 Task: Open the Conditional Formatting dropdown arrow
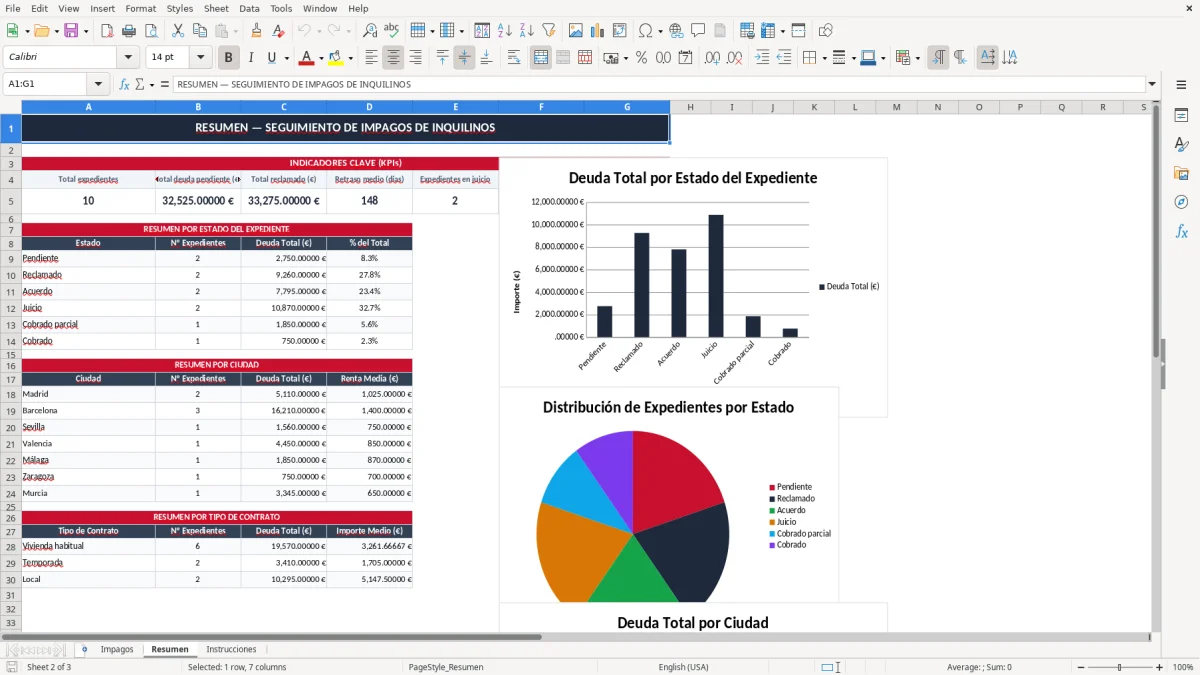(917, 58)
